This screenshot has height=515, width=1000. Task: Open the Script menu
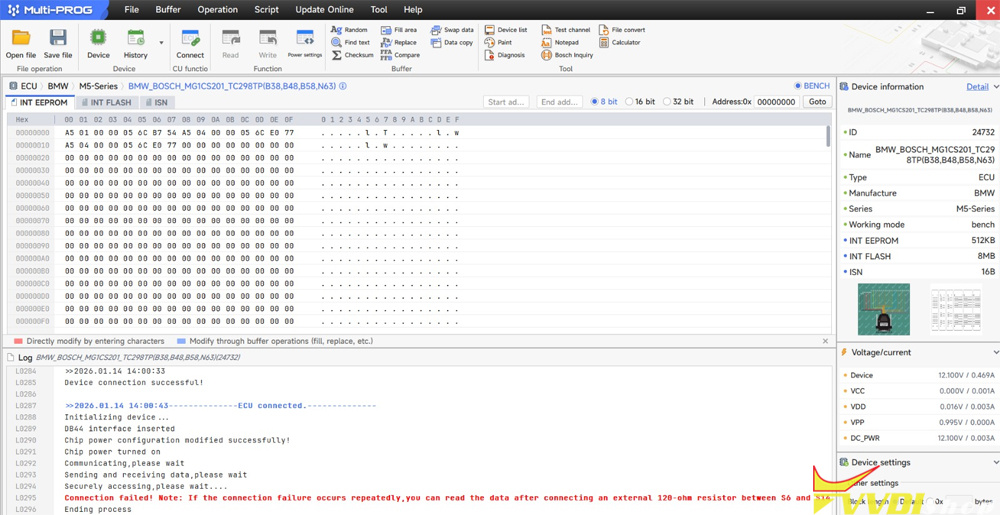[x=266, y=10]
